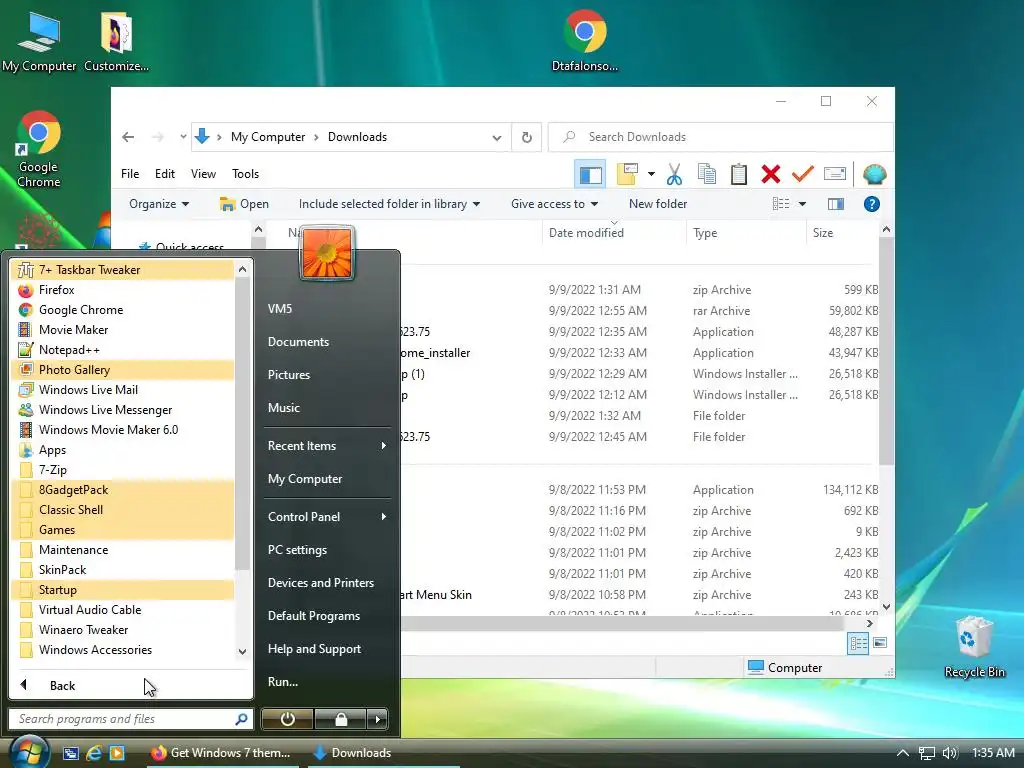1024x768 pixels.
Task: Switch to Firefox taskbar button
Action: coord(221,753)
